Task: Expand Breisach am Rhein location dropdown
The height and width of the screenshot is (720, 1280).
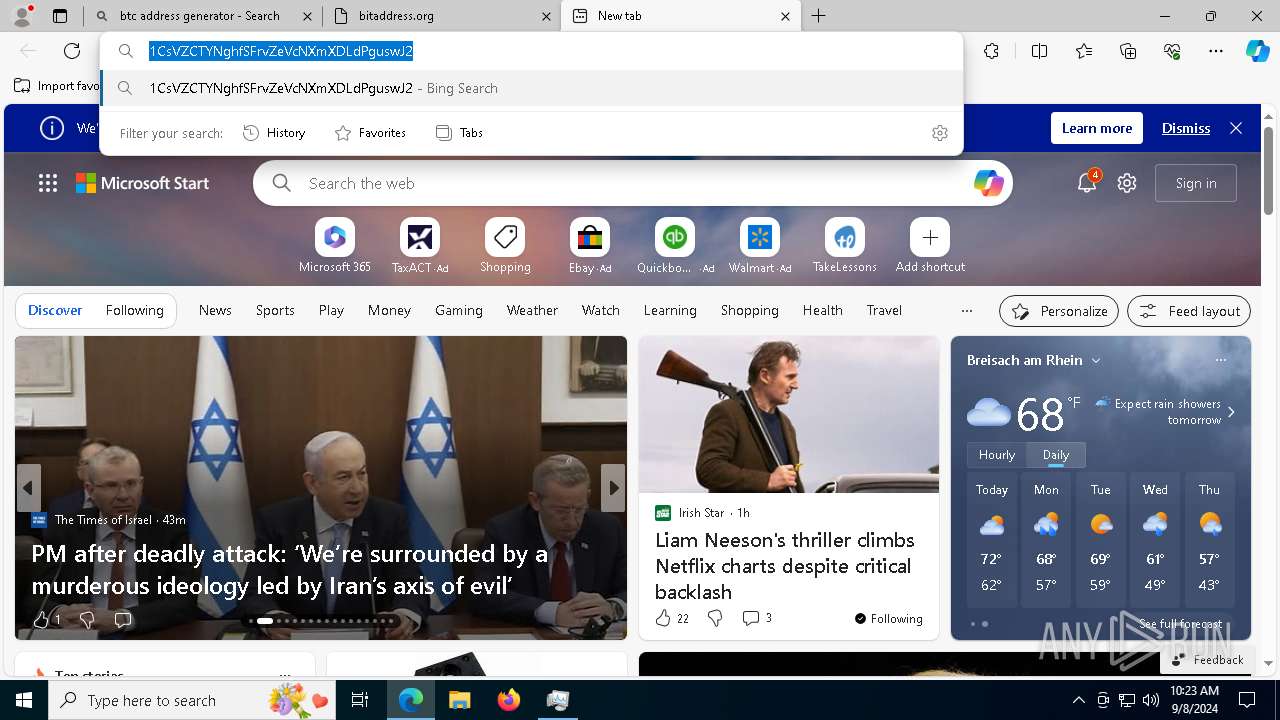Action: pos(1096,360)
